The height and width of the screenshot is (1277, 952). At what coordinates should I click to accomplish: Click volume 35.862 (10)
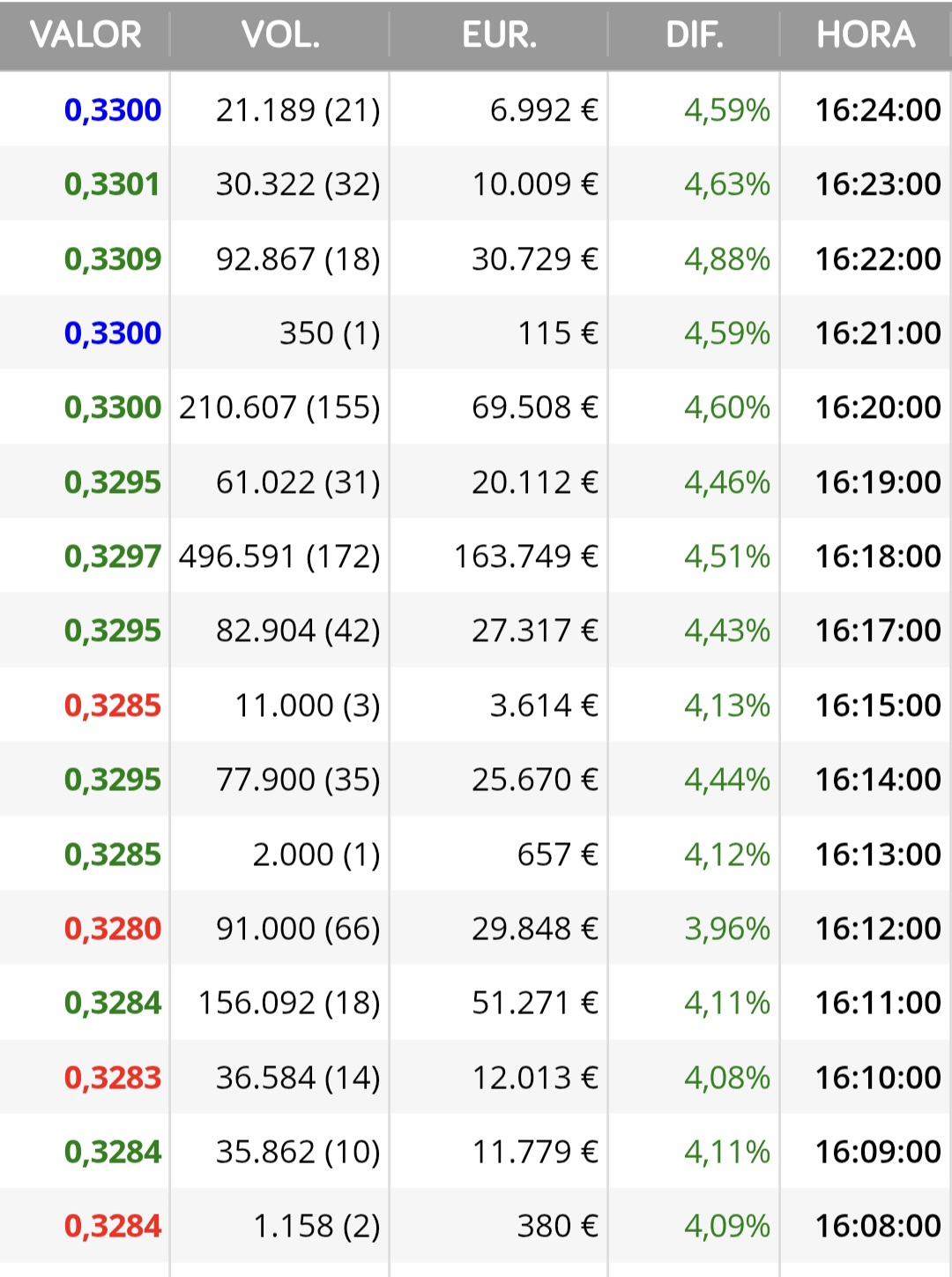coord(298,1152)
